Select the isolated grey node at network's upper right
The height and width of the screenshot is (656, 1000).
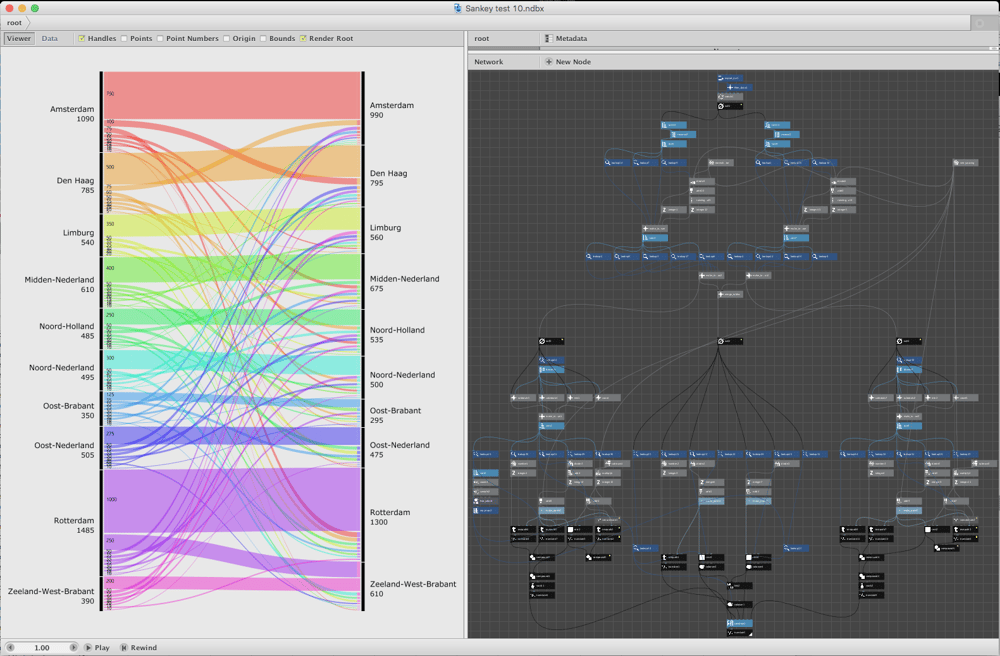(x=966, y=163)
